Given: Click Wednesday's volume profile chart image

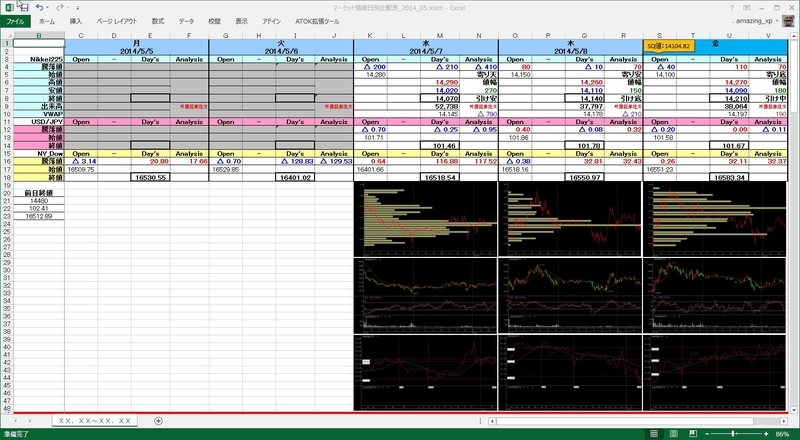Looking at the screenshot, I should (x=425, y=219).
